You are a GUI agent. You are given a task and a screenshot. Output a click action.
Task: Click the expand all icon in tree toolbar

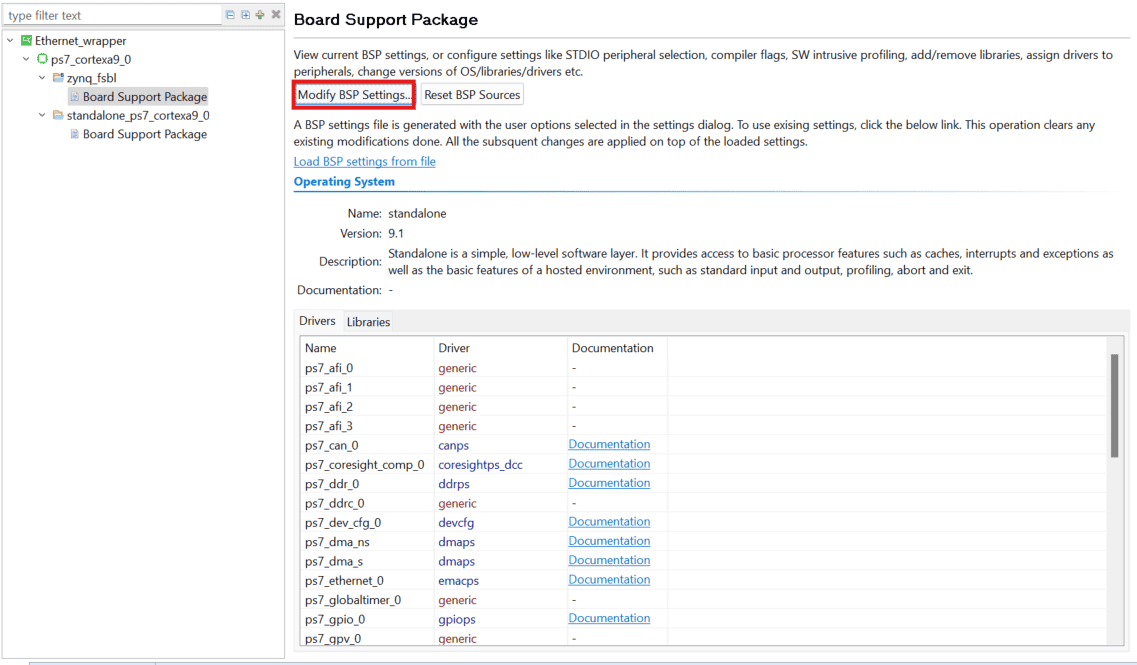(245, 15)
